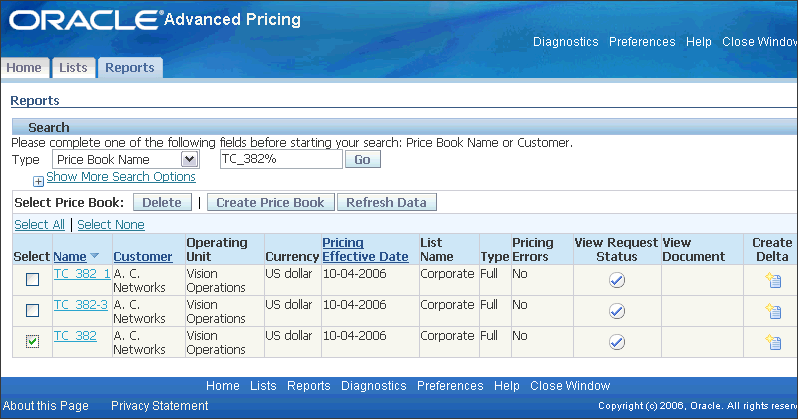This screenshot has width=798, height=419.
Task: Check the box for TC_382_1 row
Action: pyautogui.click(x=33, y=280)
